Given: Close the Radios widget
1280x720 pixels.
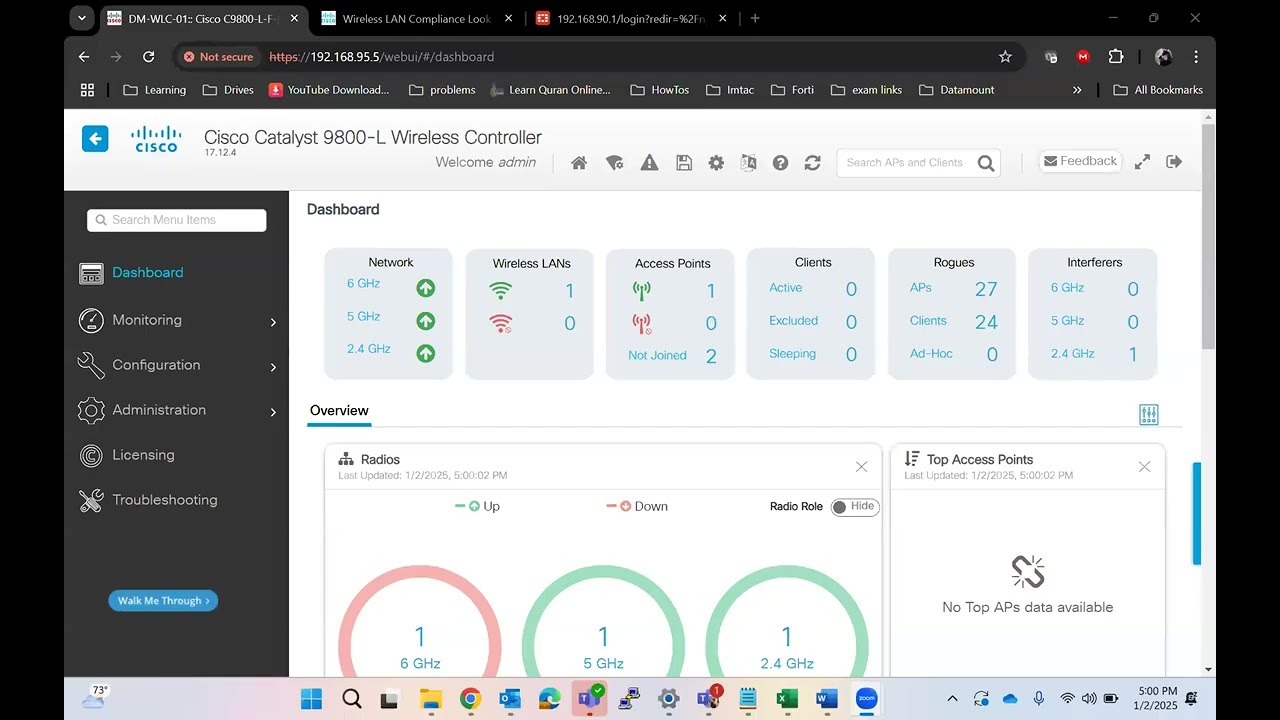Looking at the screenshot, I should coord(861,467).
